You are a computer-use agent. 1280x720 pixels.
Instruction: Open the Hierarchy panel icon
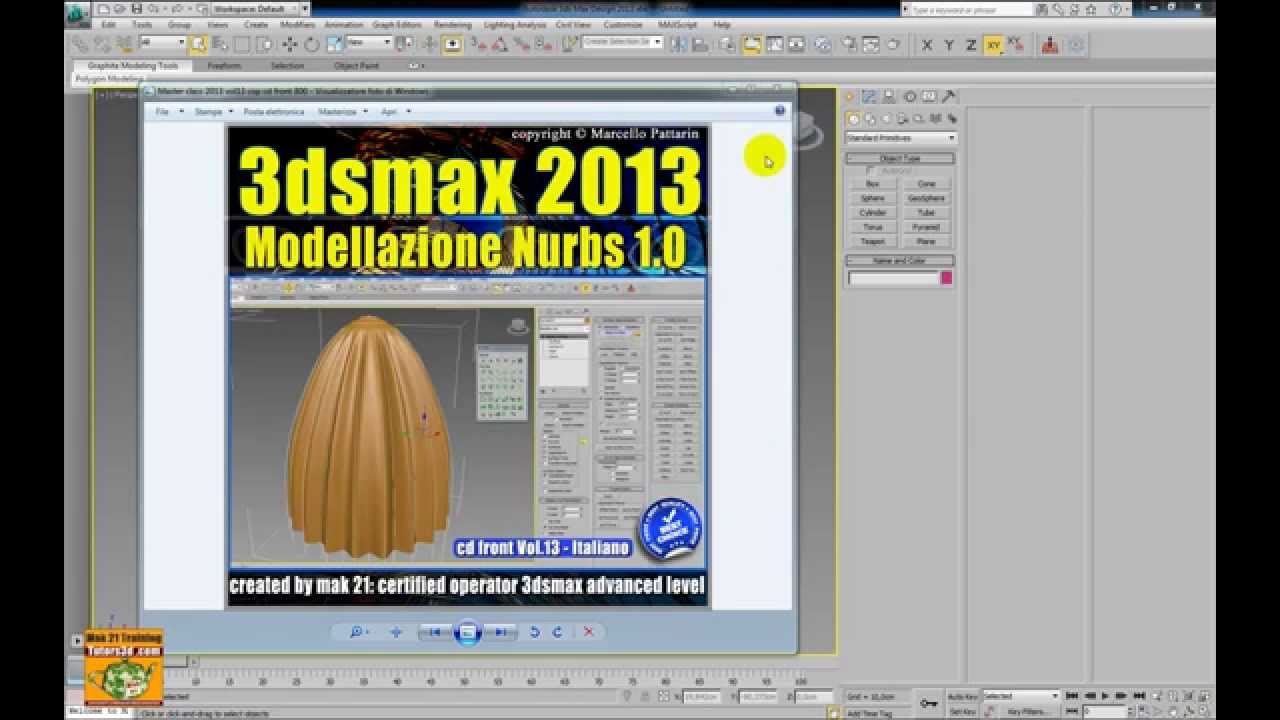click(x=890, y=97)
